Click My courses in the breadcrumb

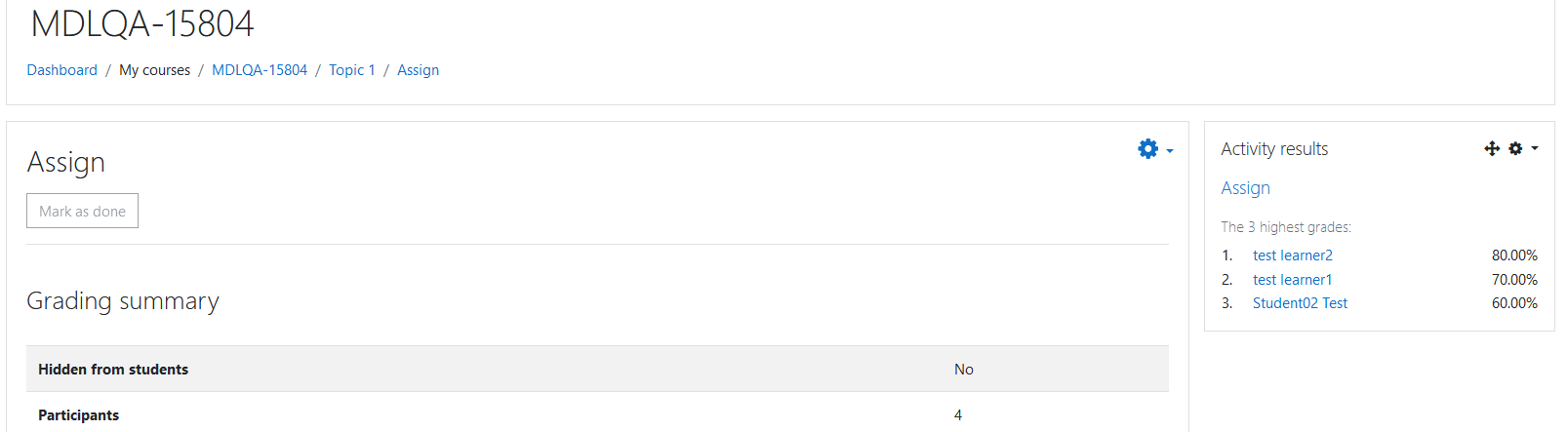tap(154, 70)
